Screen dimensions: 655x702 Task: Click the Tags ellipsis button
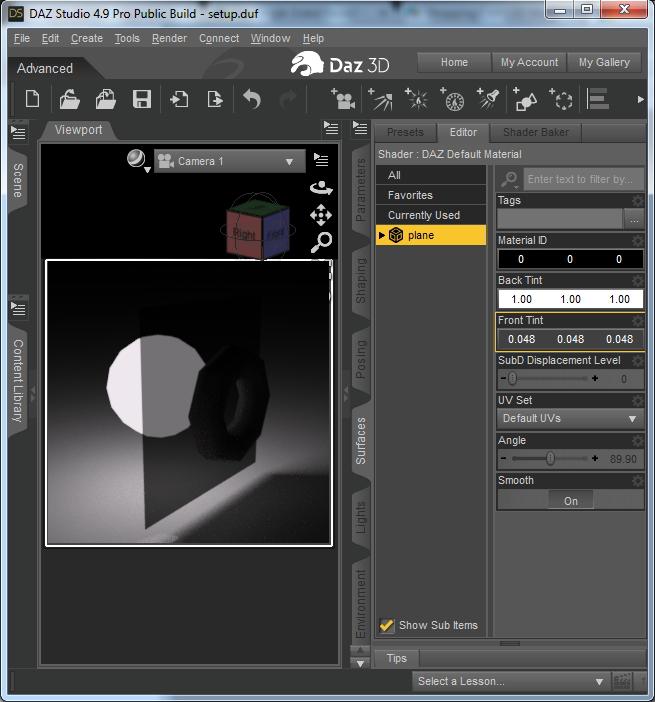click(x=634, y=220)
